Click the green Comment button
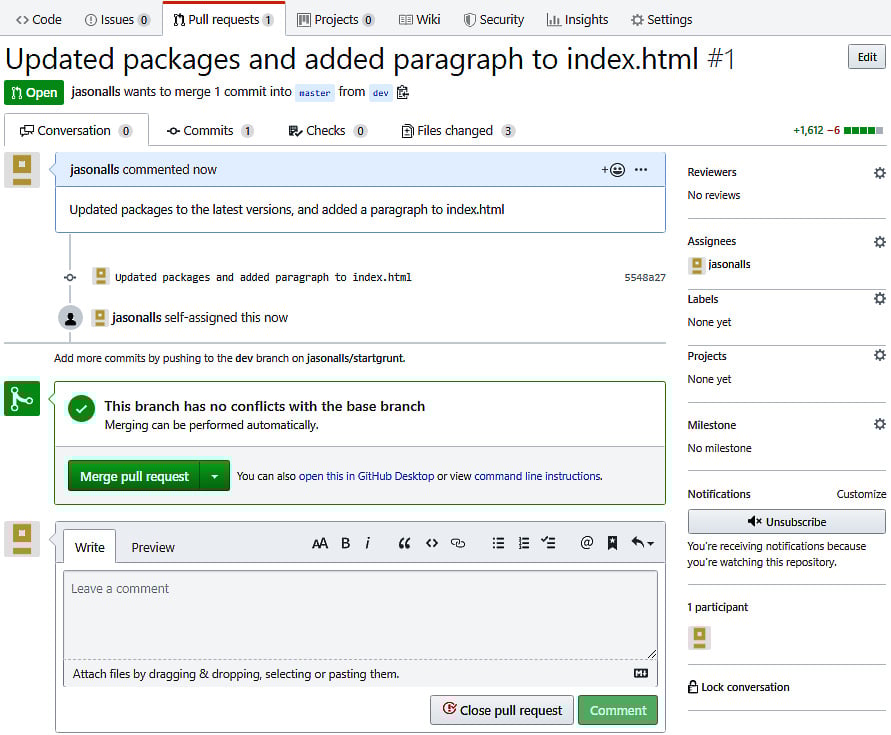This screenshot has height=735, width=891. [618, 710]
